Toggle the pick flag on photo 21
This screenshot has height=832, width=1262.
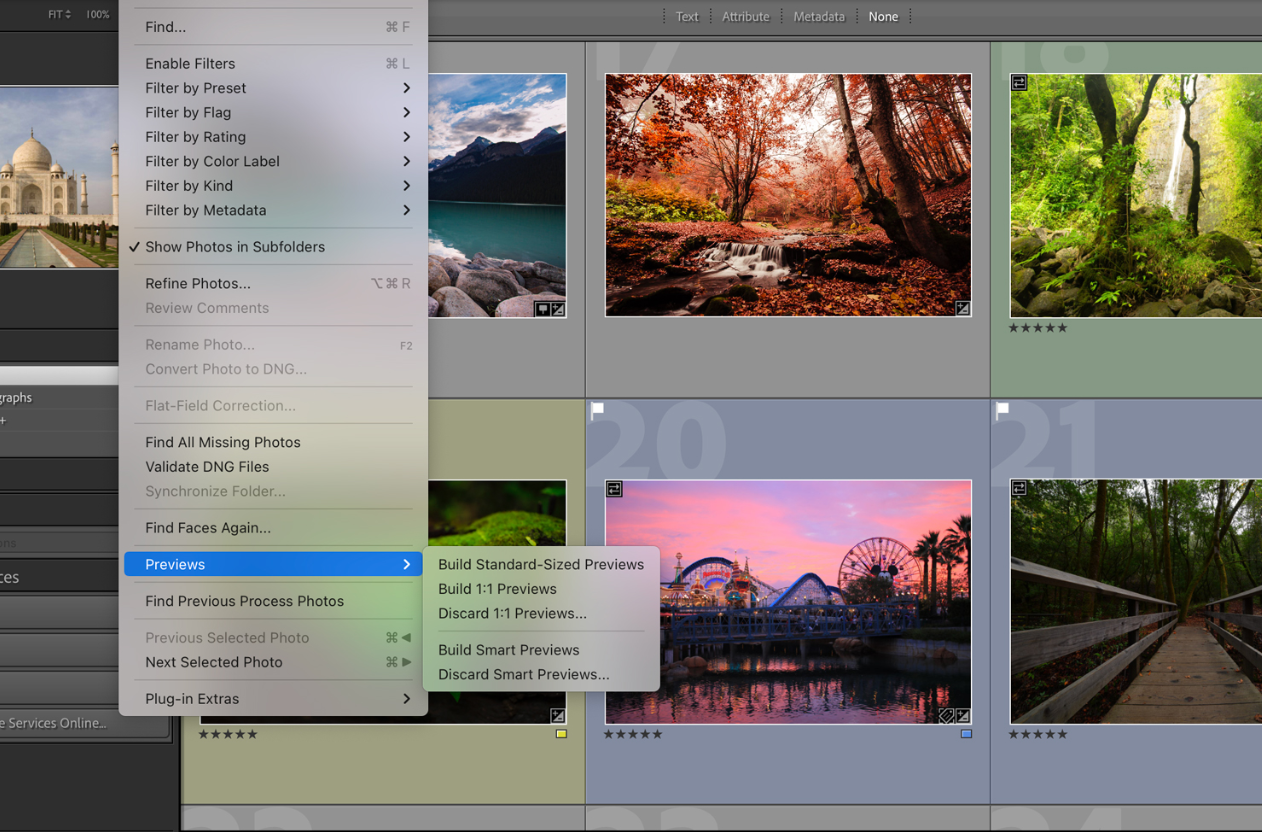(x=1001, y=408)
